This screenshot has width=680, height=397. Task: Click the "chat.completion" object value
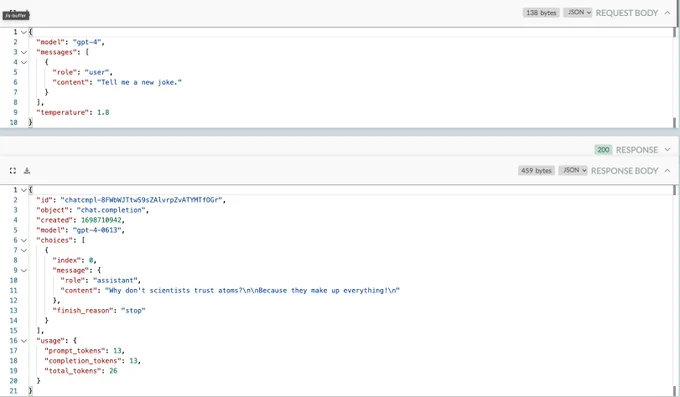pos(111,210)
